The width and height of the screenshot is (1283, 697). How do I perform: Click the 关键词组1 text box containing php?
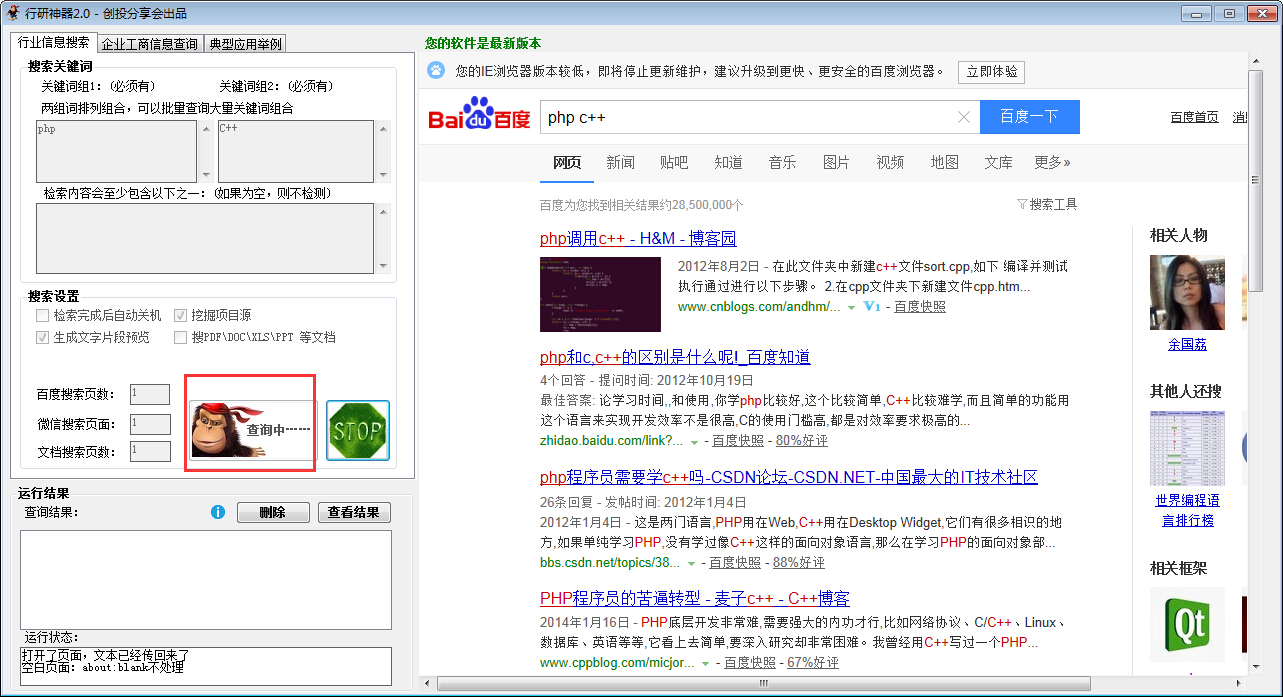[x=118, y=151]
